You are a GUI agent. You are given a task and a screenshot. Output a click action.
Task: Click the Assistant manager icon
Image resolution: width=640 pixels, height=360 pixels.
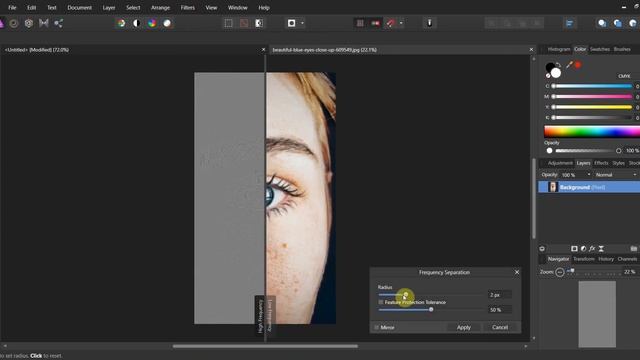click(429, 23)
